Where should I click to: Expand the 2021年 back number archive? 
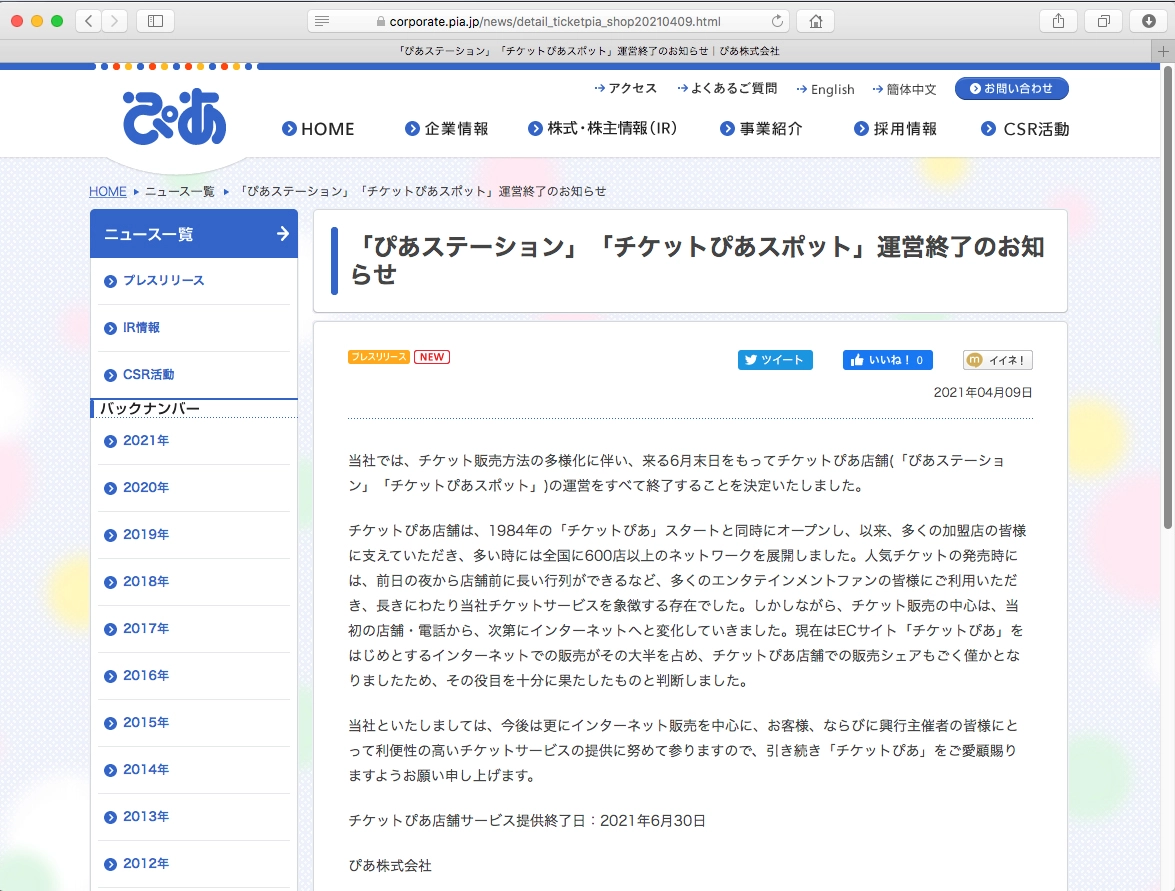(146, 441)
